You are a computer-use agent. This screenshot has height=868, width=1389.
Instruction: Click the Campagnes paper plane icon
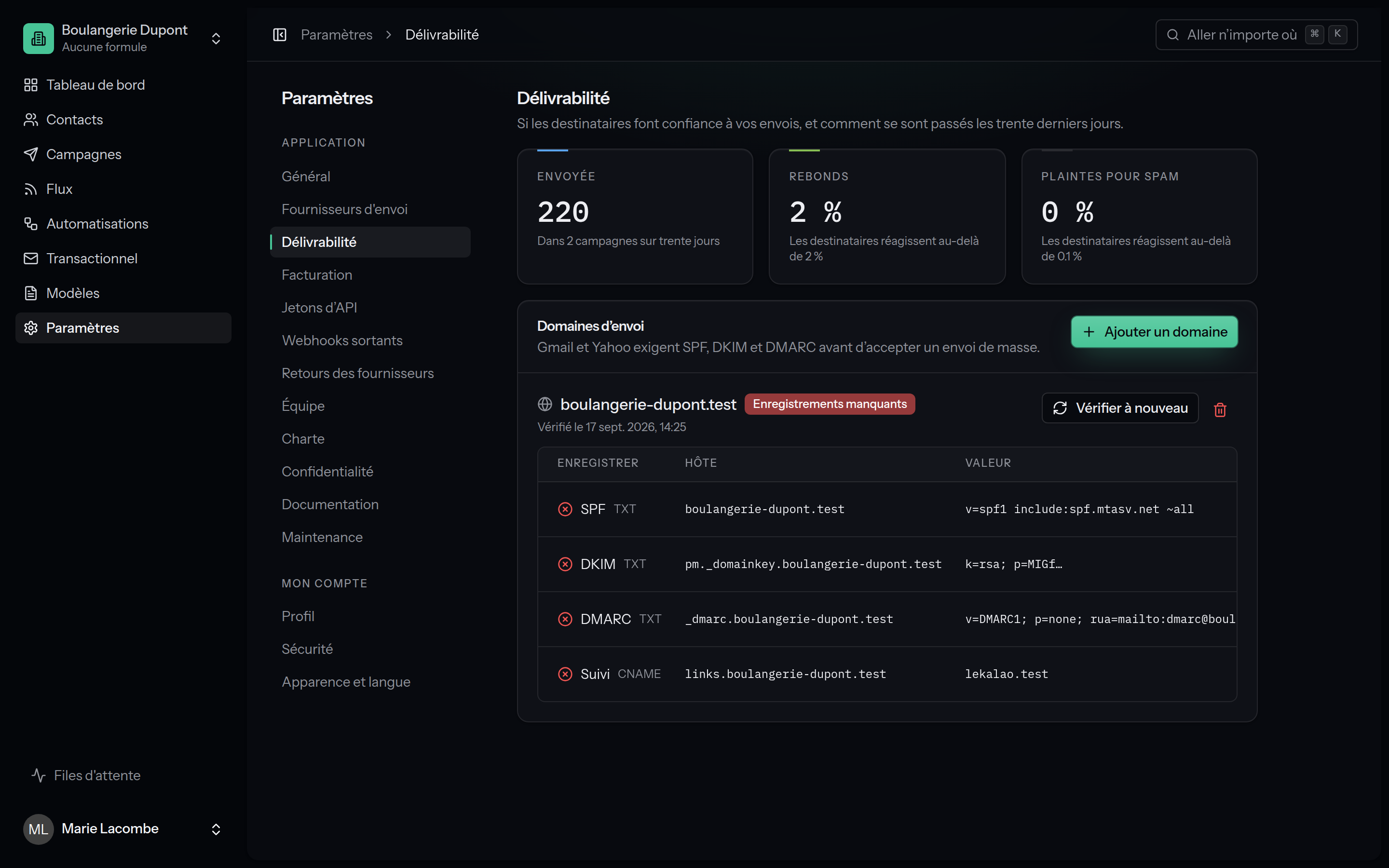31,154
